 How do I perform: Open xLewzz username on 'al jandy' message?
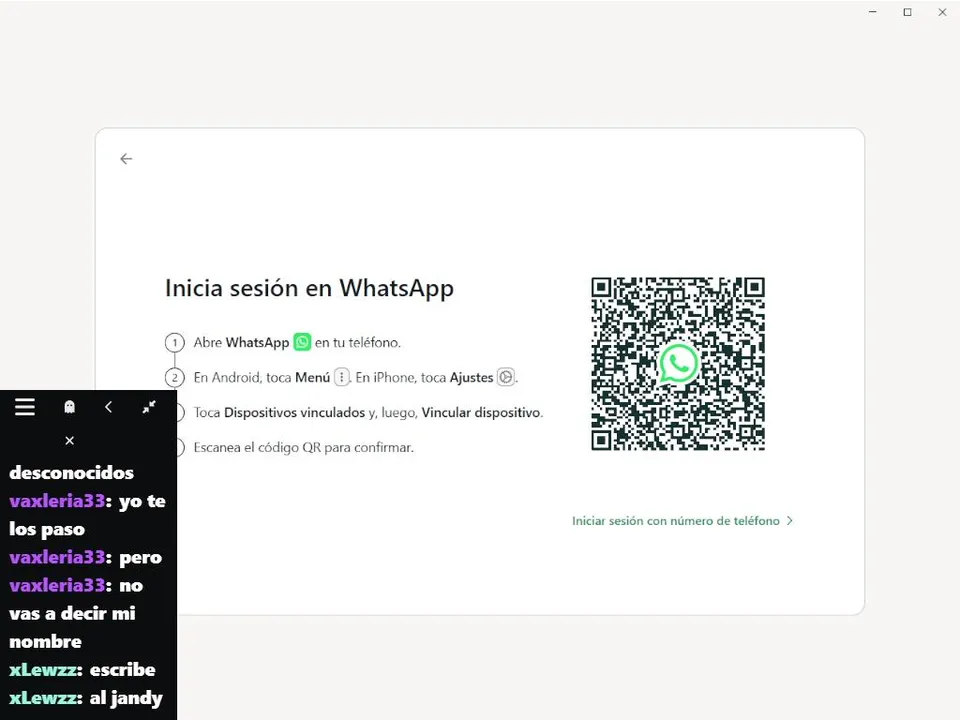(43, 698)
